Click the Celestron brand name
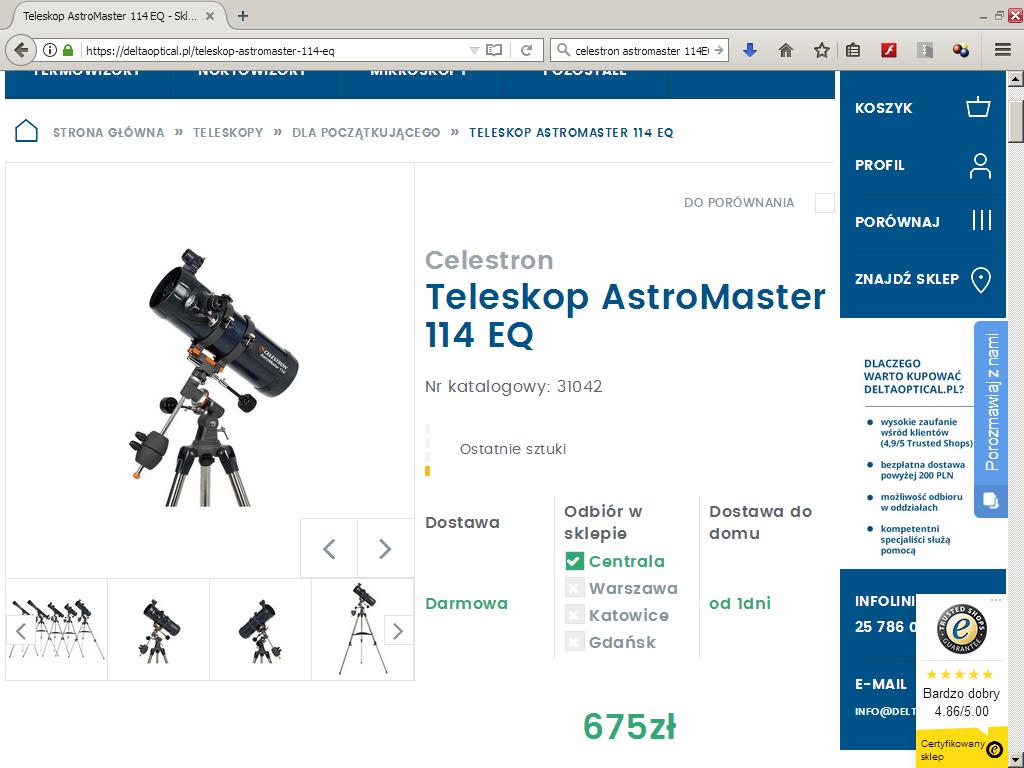 489,260
